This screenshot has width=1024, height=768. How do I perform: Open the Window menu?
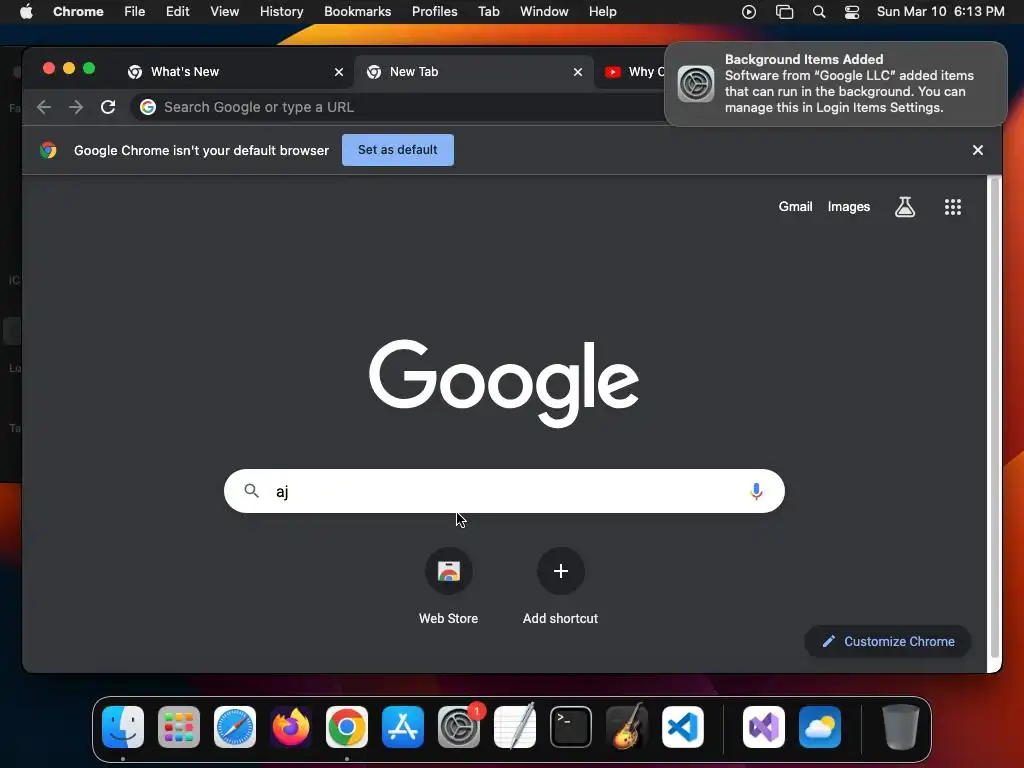pyautogui.click(x=544, y=12)
